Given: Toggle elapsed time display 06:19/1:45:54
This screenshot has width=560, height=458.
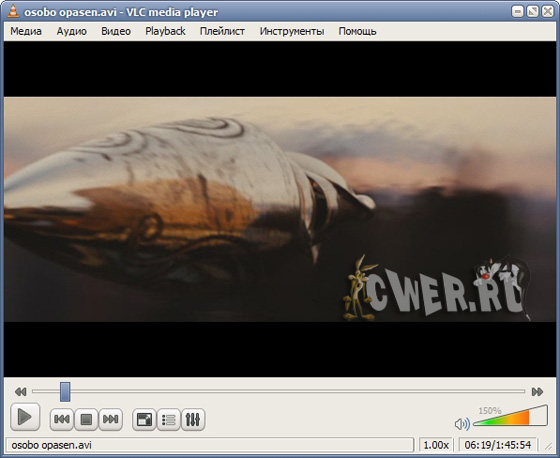Looking at the screenshot, I should (x=498, y=445).
